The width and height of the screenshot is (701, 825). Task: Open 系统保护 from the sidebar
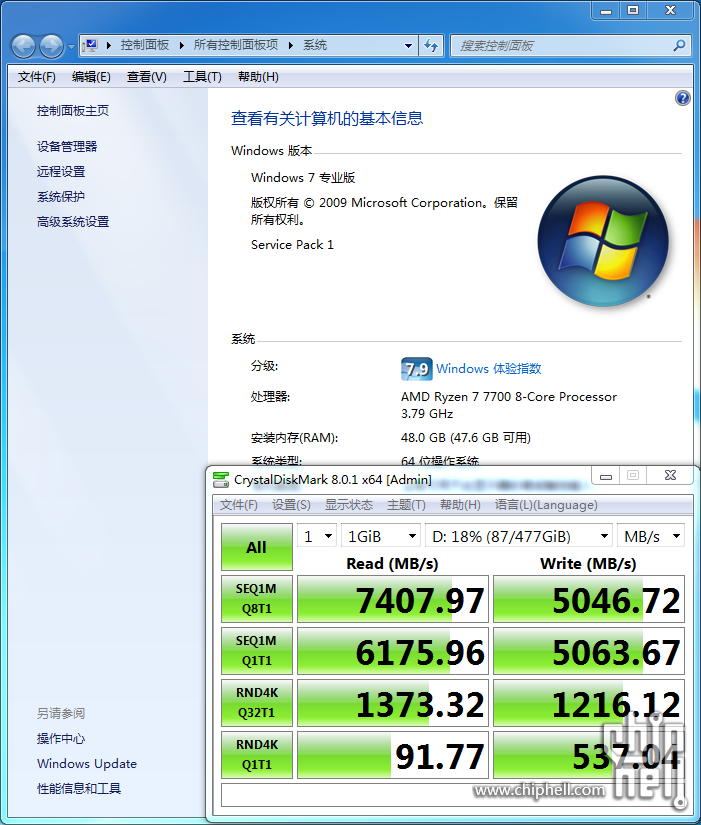[61, 197]
